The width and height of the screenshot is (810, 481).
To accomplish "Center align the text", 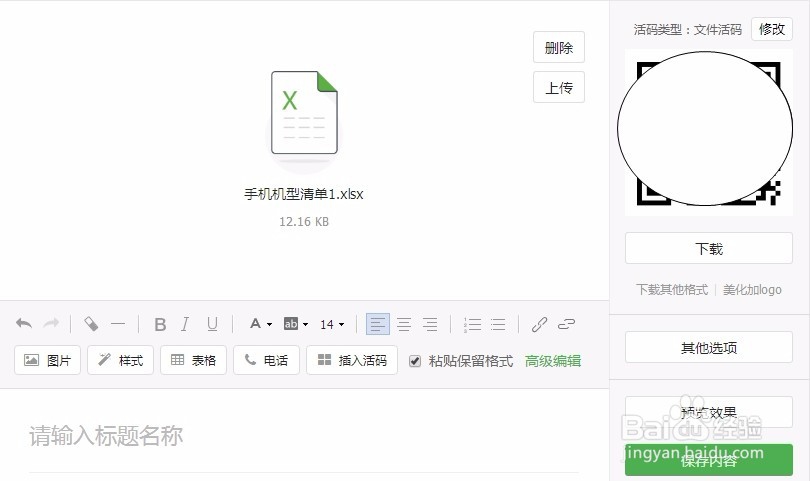I will [x=404, y=324].
